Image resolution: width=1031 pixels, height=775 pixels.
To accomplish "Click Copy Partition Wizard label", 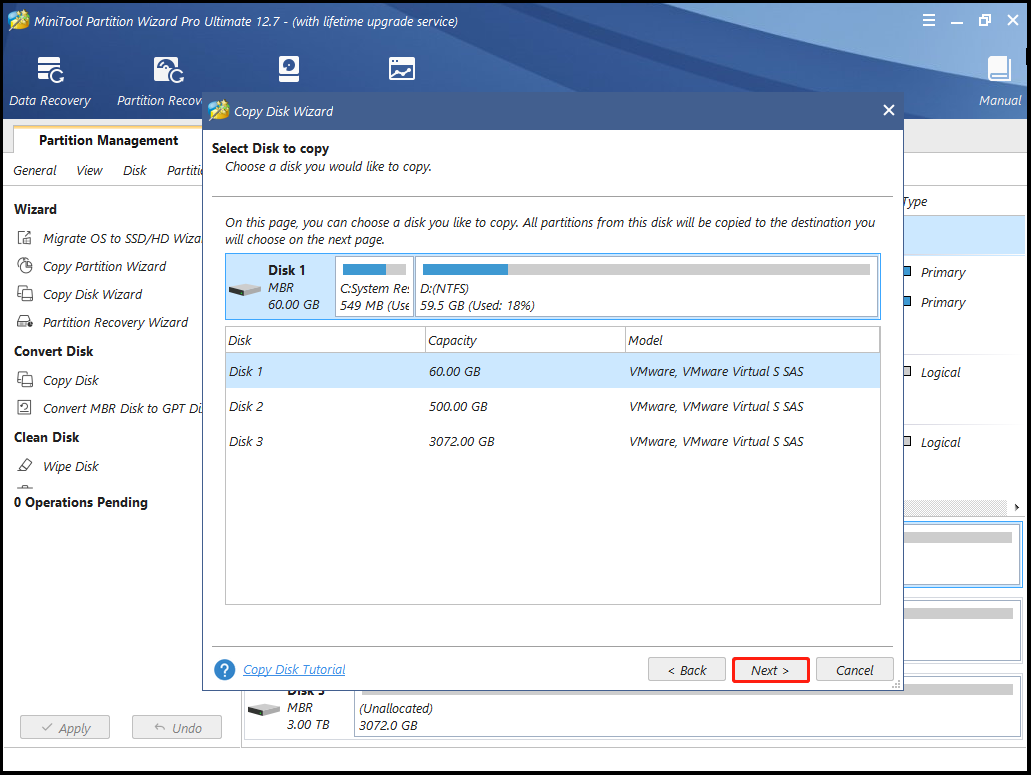I will click(105, 266).
